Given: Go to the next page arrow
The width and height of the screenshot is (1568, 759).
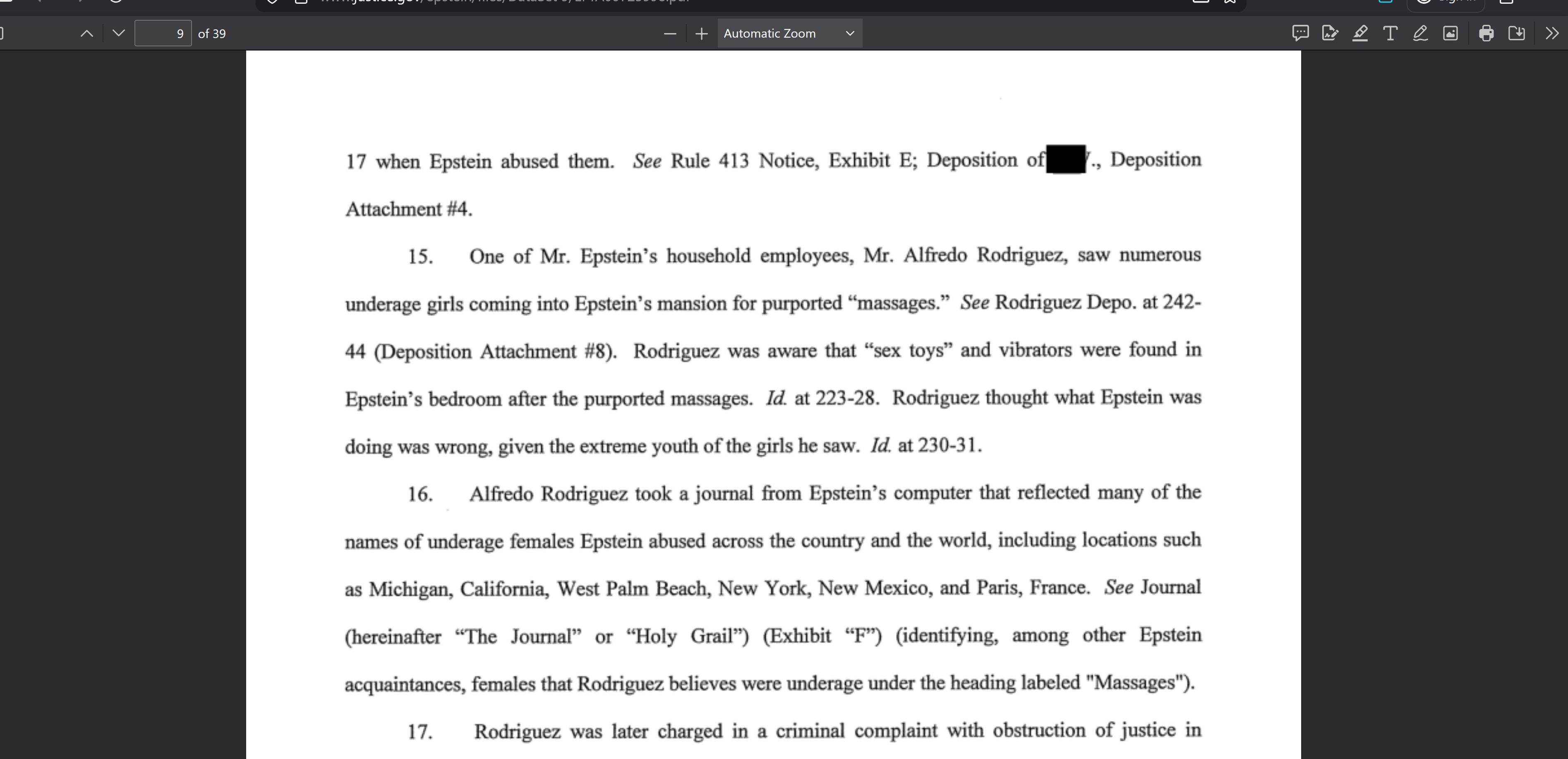Looking at the screenshot, I should pyautogui.click(x=119, y=34).
